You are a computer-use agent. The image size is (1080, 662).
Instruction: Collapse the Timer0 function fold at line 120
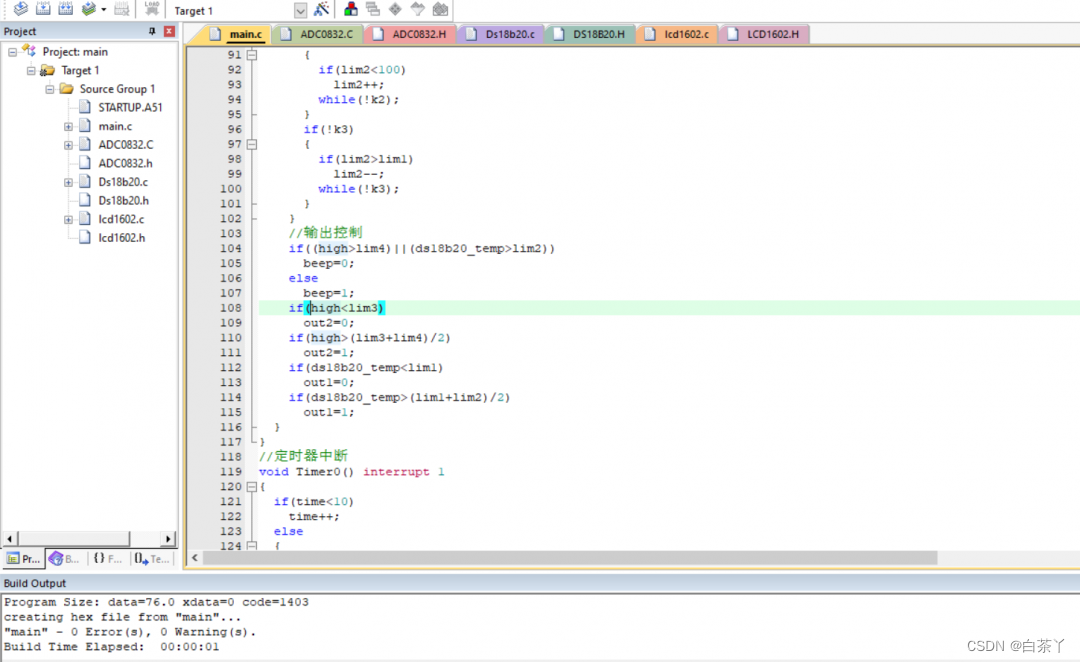(x=252, y=487)
